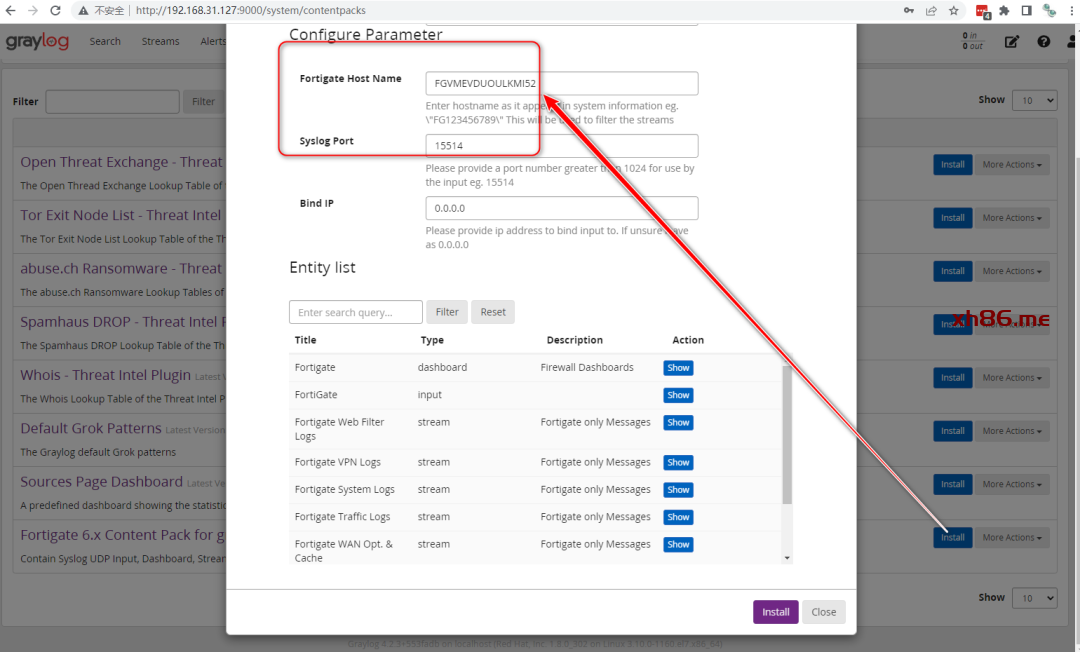Expand More Actions for Sources Page Dashboard
Image resolution: width=1080 pixels, height=652 pixels.
point(1011,484)
